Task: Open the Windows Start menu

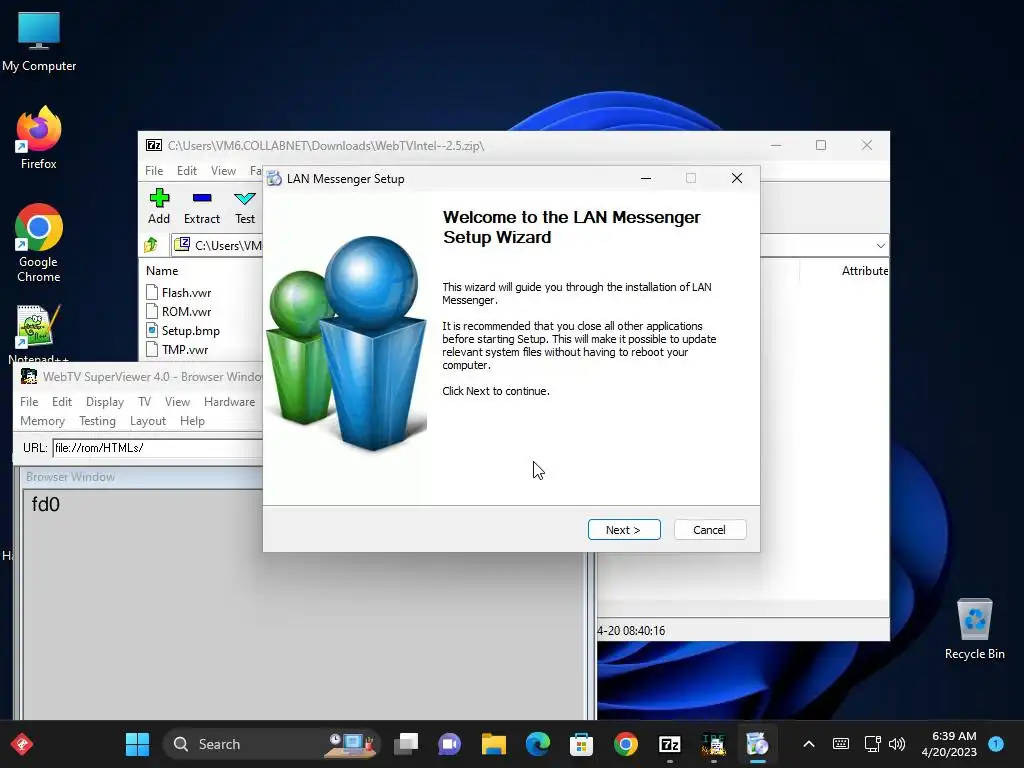Action: click(137, 744)
